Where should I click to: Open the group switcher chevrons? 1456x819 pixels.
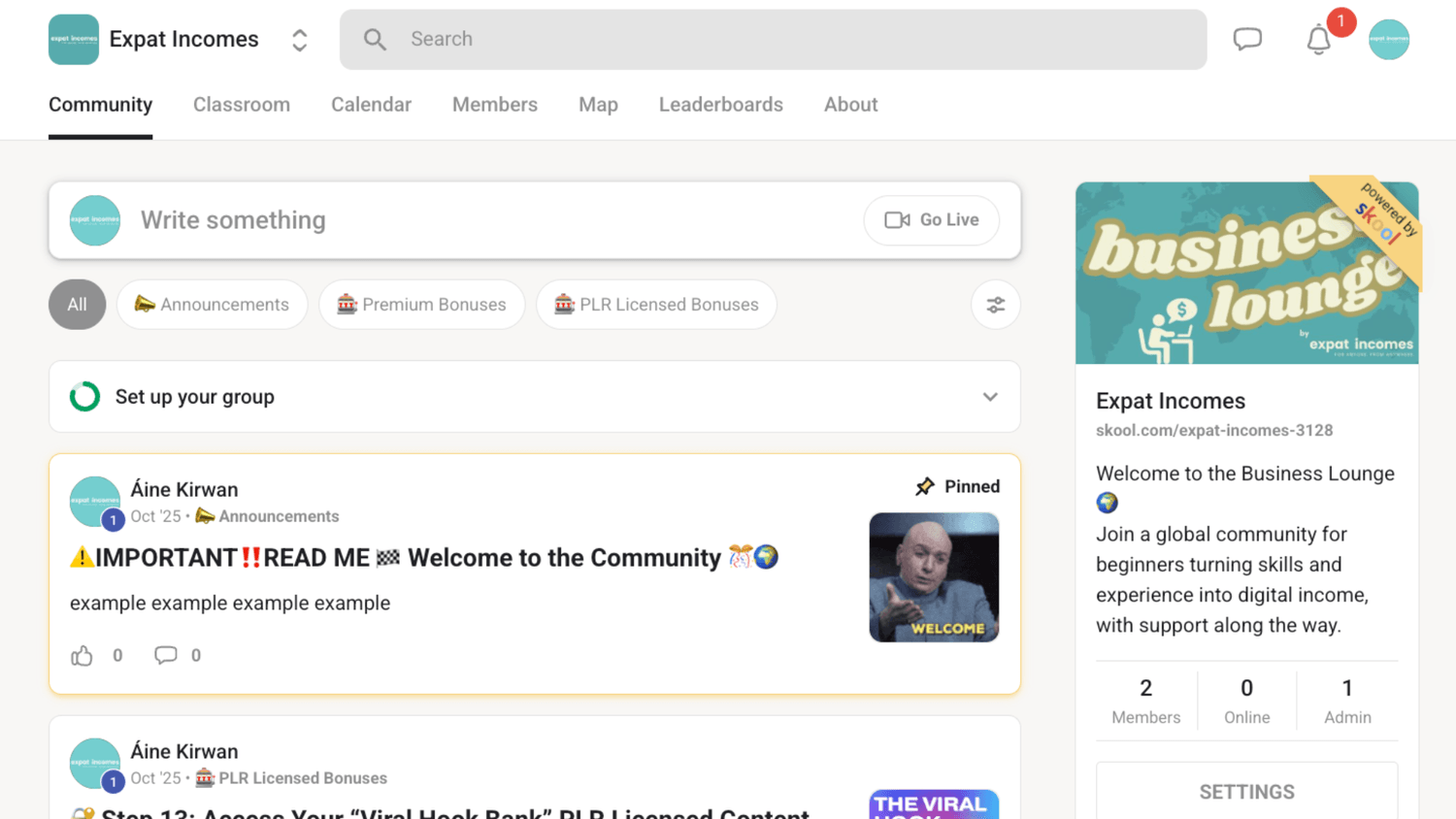click(x=300, y=40)
